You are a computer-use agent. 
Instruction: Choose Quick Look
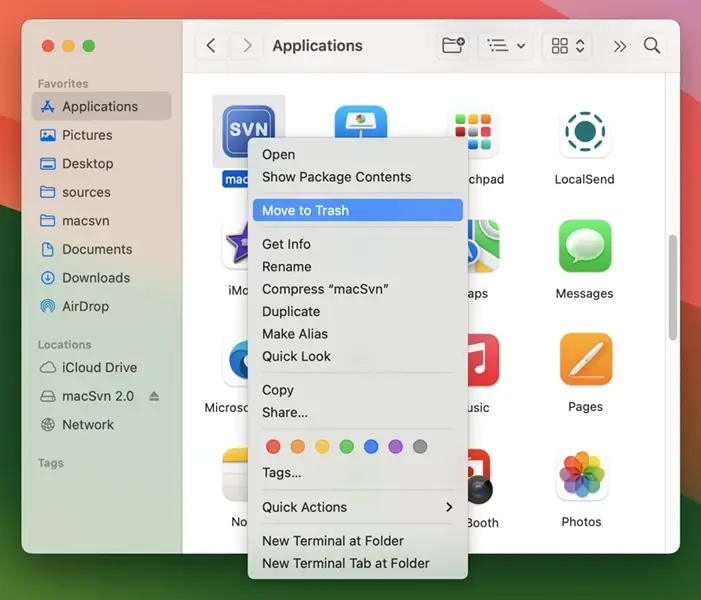coord(358,356)
